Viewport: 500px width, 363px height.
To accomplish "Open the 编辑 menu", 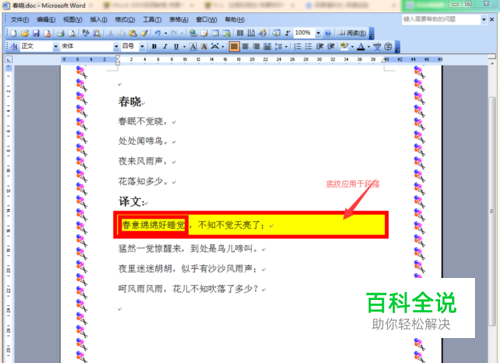I will pyautogui.click(x=46, y=20).
